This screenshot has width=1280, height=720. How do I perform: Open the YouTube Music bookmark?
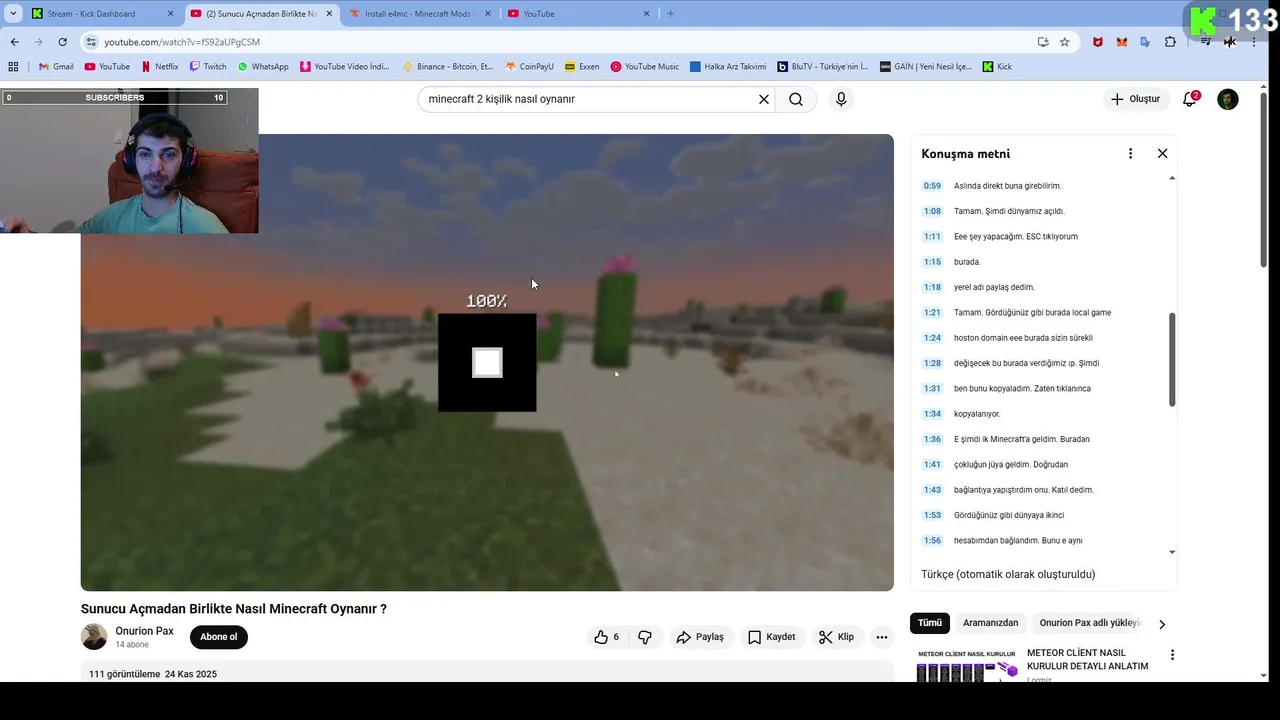pyautogui.click(x=645, y=67)
